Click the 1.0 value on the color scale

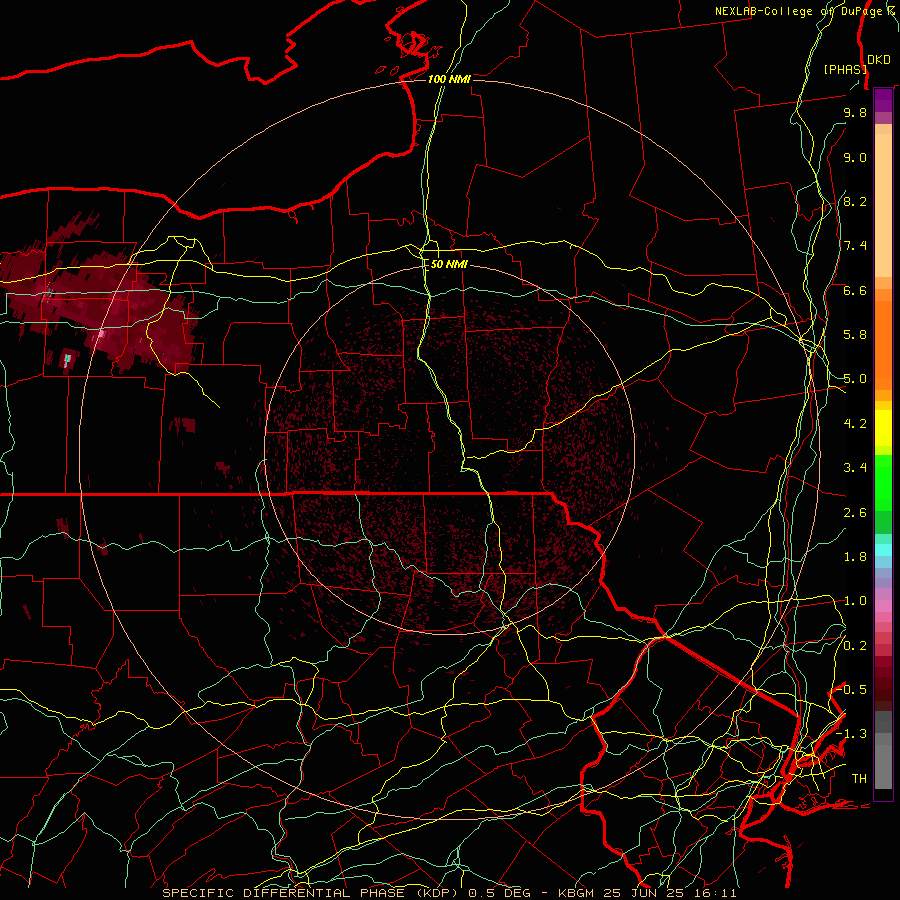point(855,602)
